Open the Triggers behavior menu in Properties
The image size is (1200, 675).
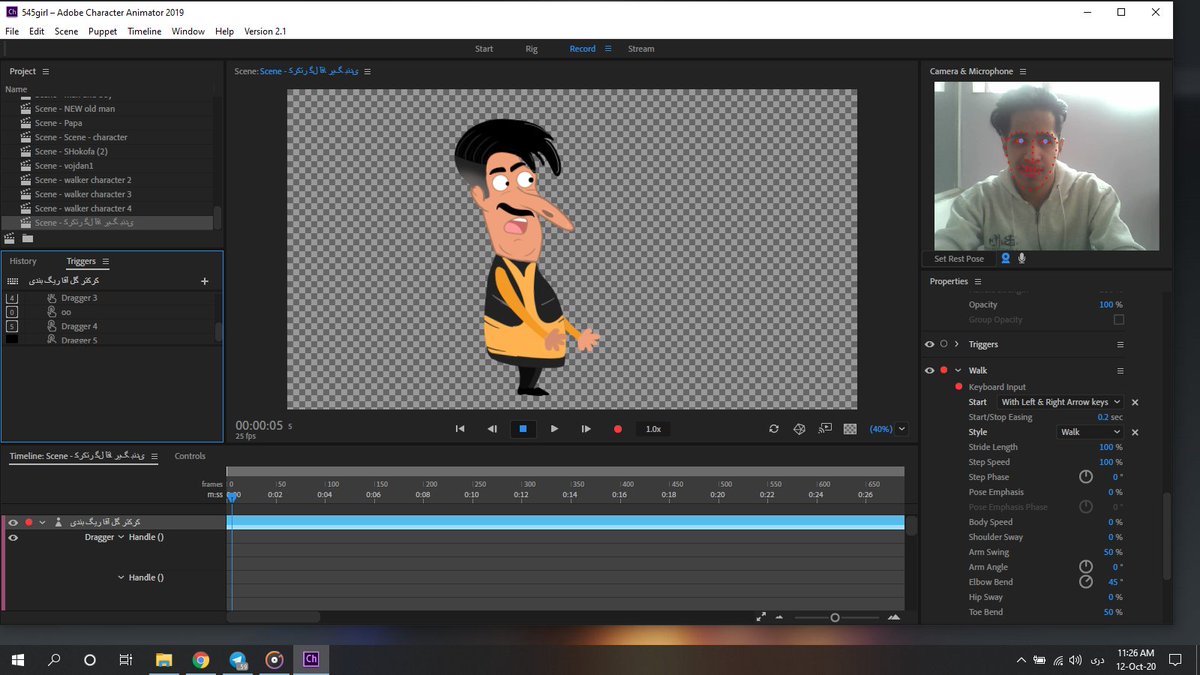point(1120,344)
